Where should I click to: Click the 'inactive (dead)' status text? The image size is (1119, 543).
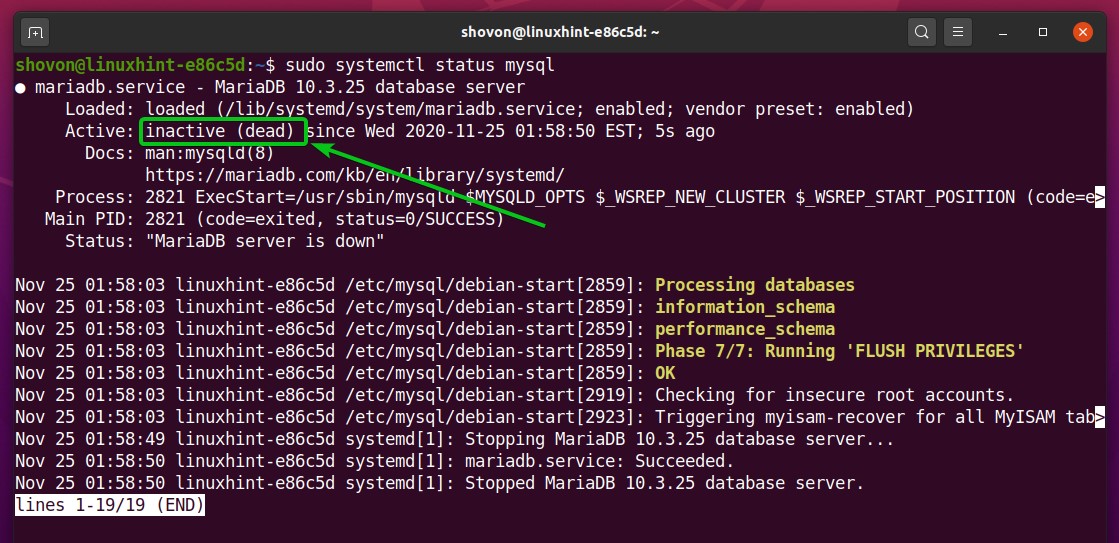click(x=220, y=131)
